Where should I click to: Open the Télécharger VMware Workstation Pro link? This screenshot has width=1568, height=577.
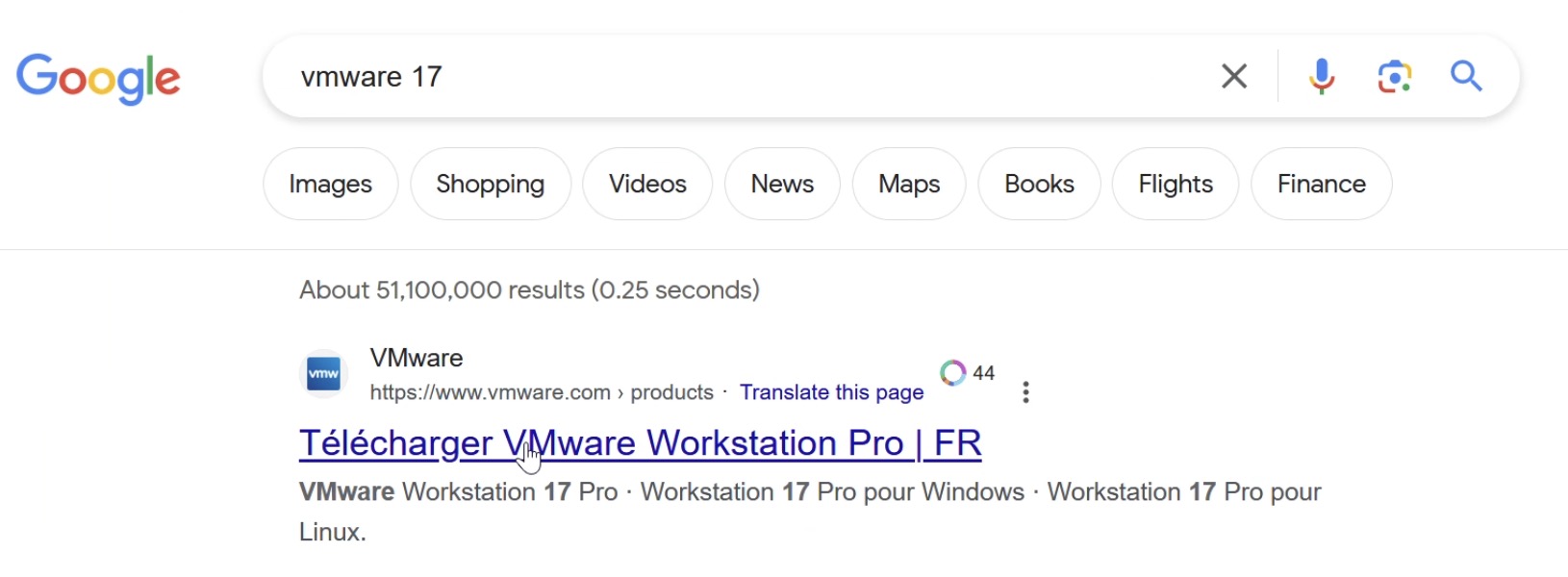click(640, 443)
